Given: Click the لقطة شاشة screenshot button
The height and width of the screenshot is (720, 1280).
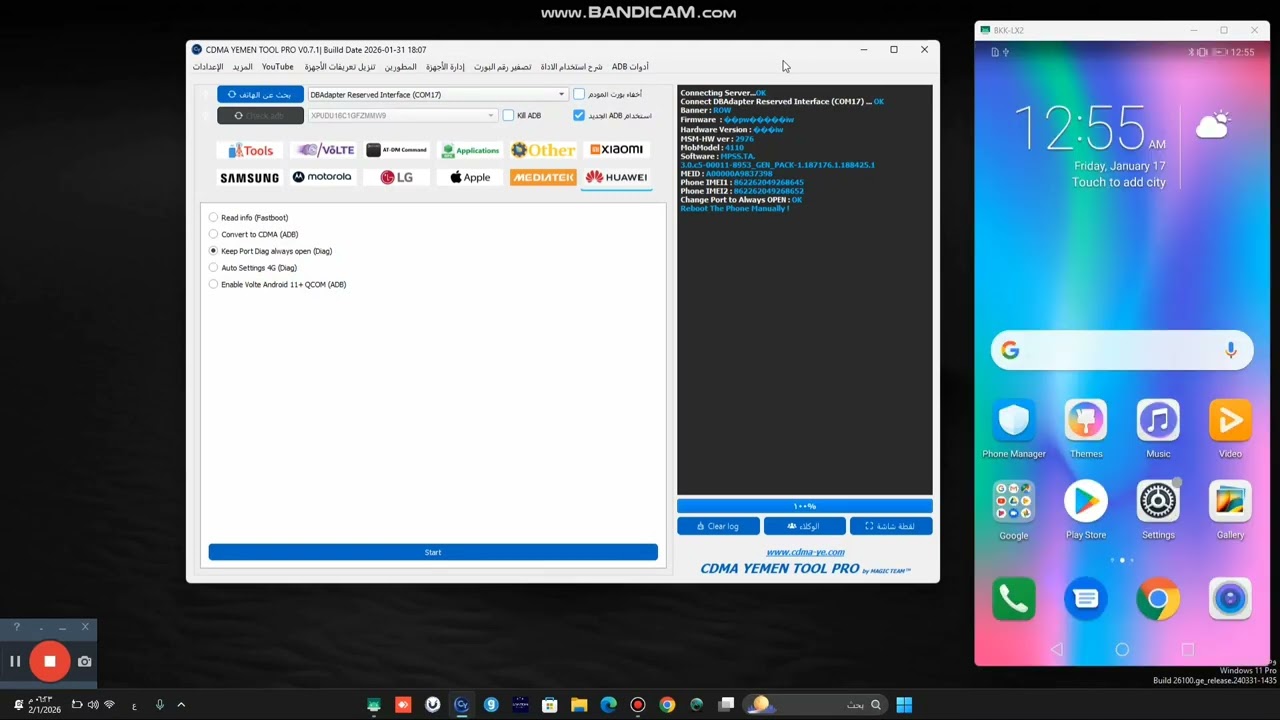Looking at the screenshot, I should pos(891,526).
